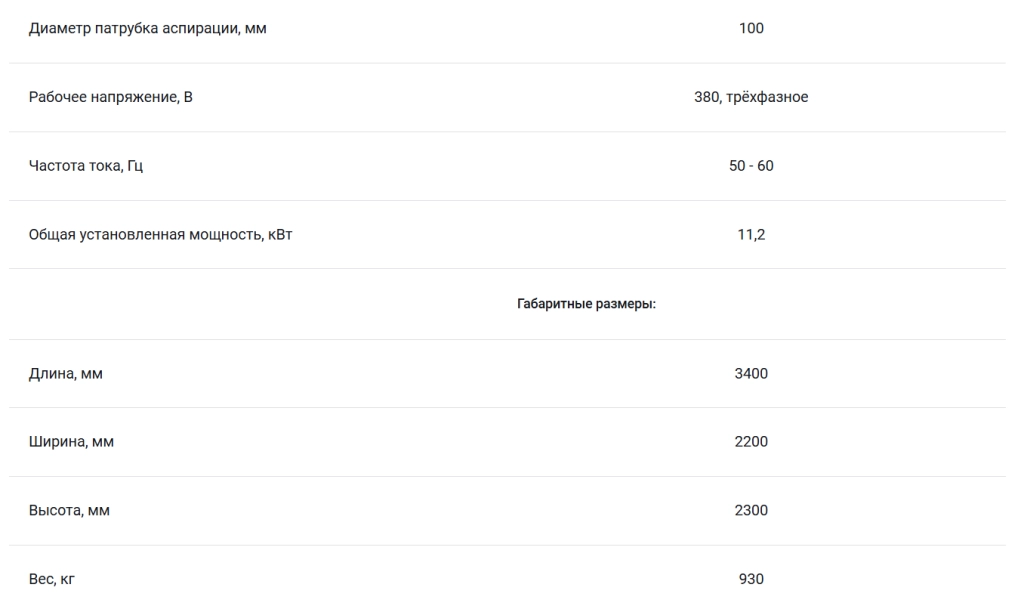This screenshot has height=606, width=1024.
Task: Select the frequency value '50 - 60'
Action: [x=751, y=166]
